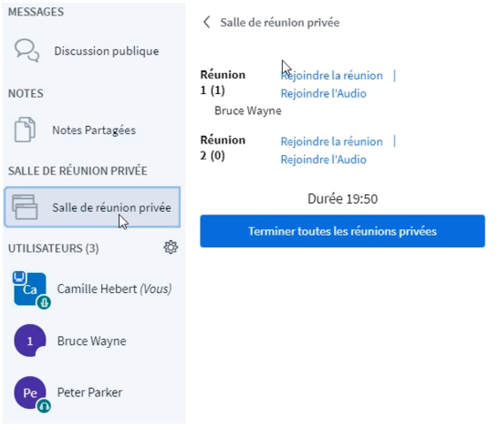
Task: Open the Notes Partagées document icon
Action: click(25, 130)
